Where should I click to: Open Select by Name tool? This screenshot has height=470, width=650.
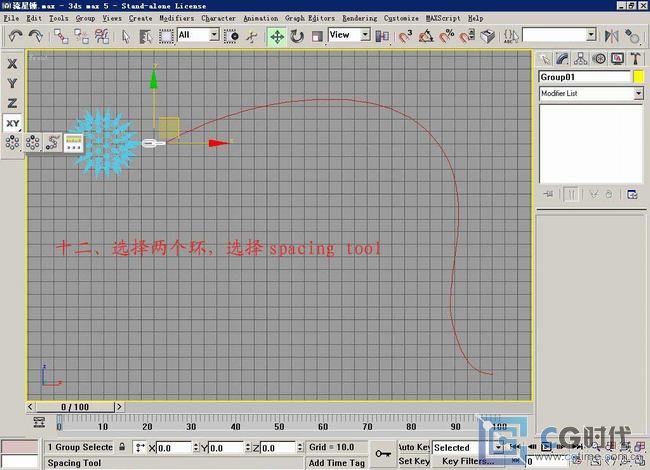pyautogui.click(x=146, y=36)
